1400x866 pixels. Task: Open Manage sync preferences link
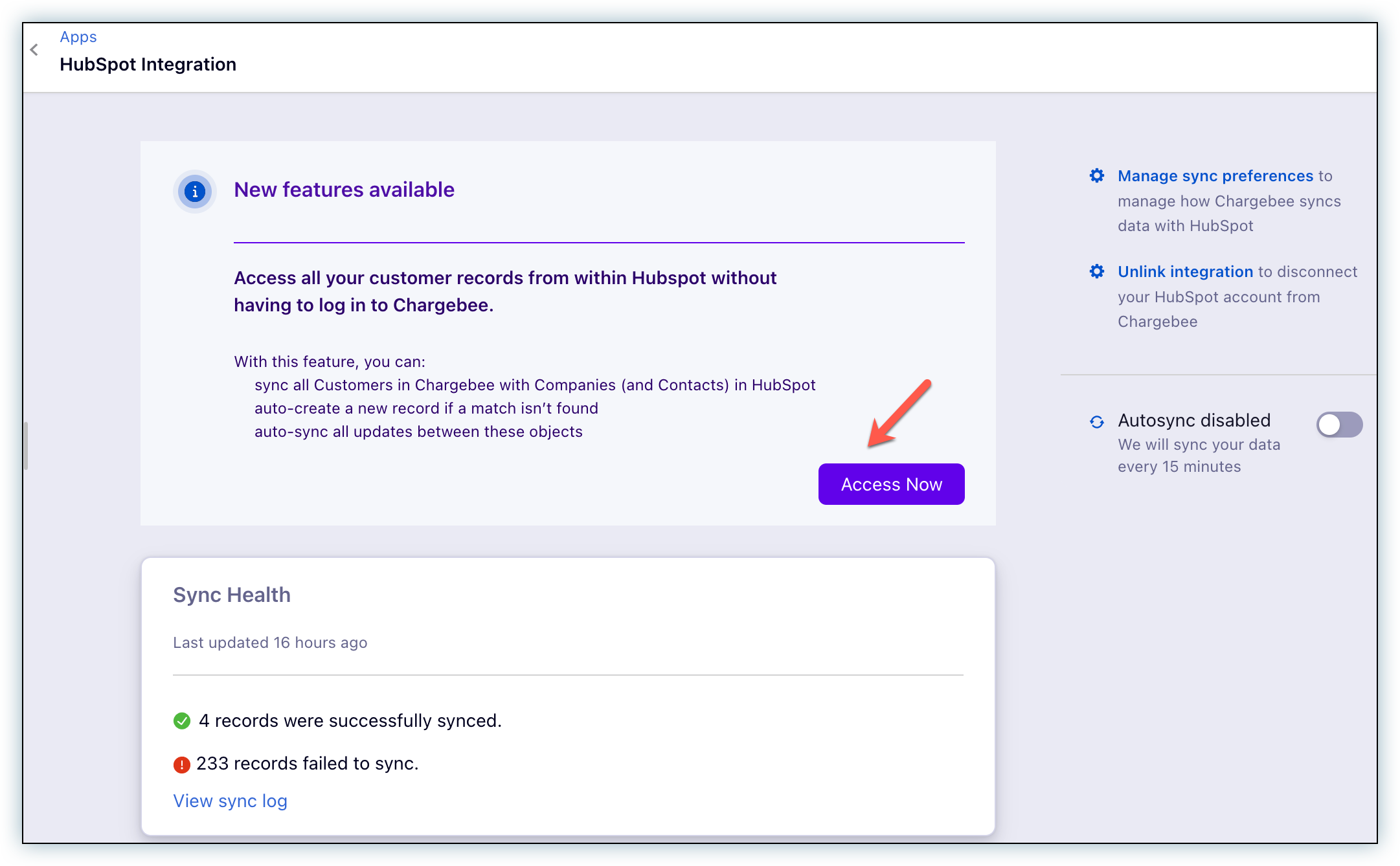click(x=1215, y=176)
